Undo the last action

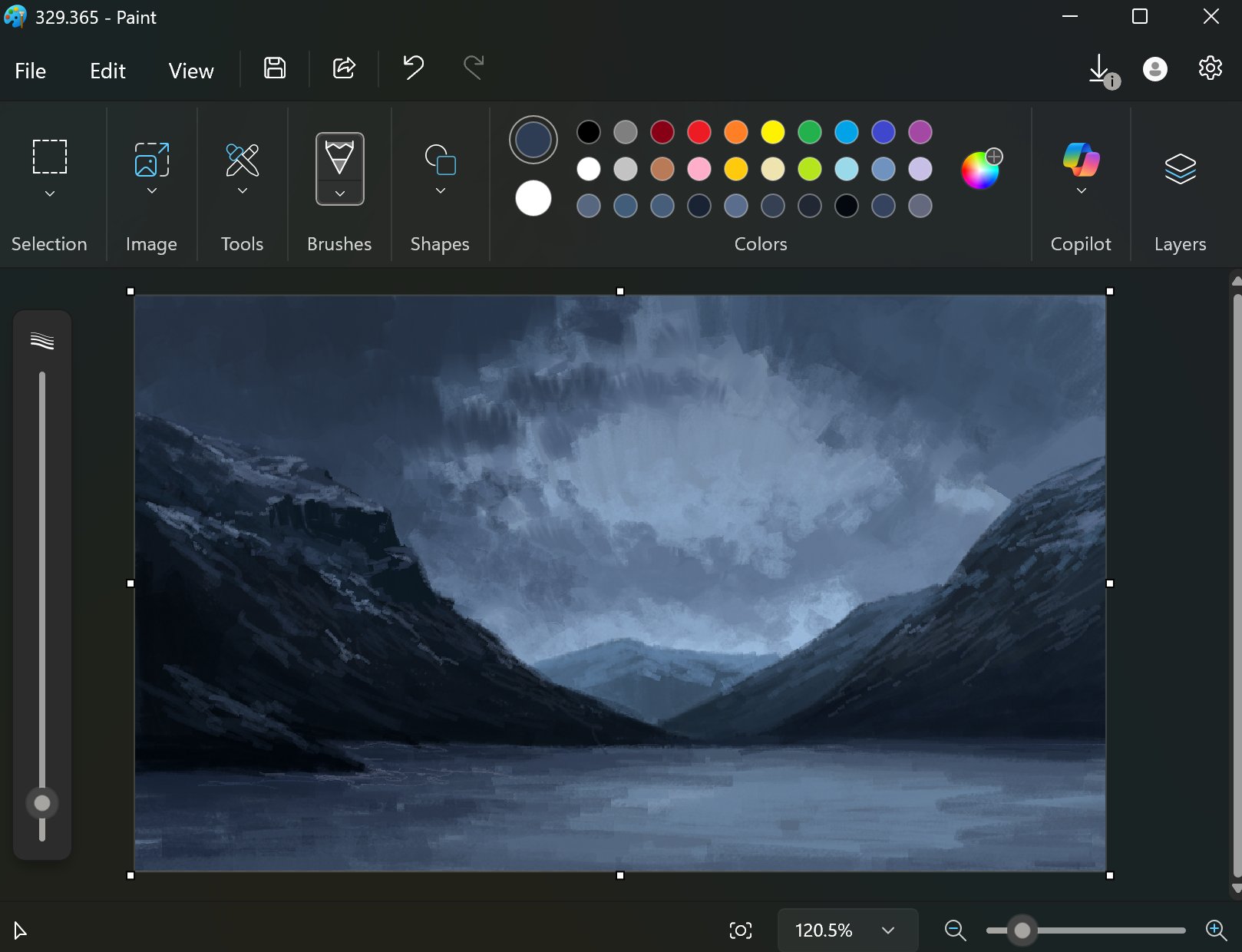point(413,68)
